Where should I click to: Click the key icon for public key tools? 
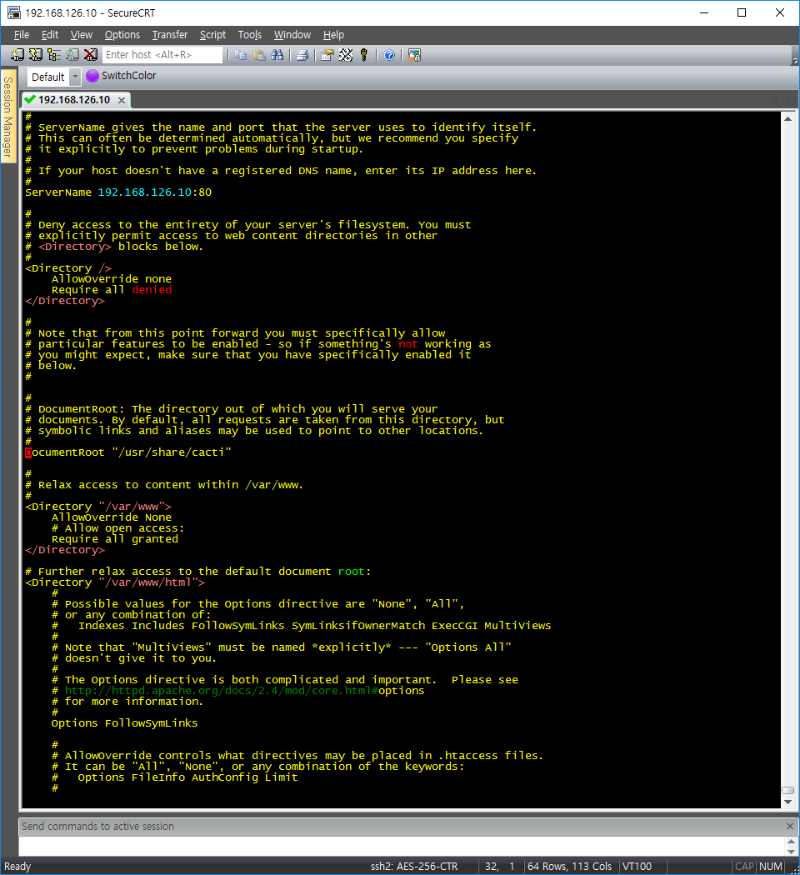(364, 55)
